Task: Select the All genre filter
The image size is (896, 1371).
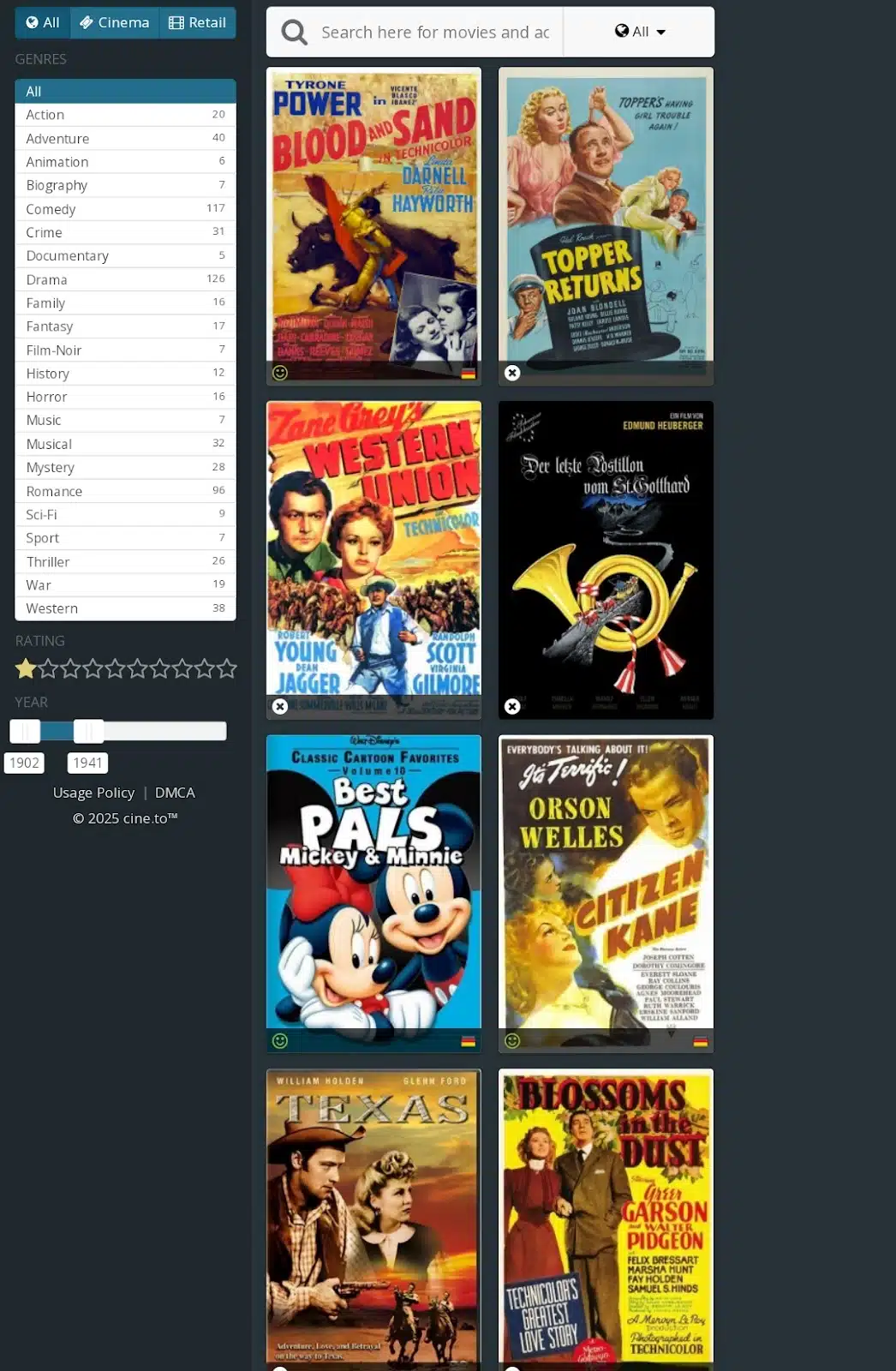Action: [x=125, y=91]
